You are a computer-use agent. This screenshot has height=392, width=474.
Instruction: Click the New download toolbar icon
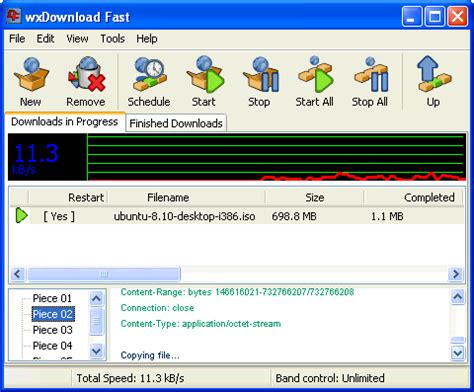(31, 74)
